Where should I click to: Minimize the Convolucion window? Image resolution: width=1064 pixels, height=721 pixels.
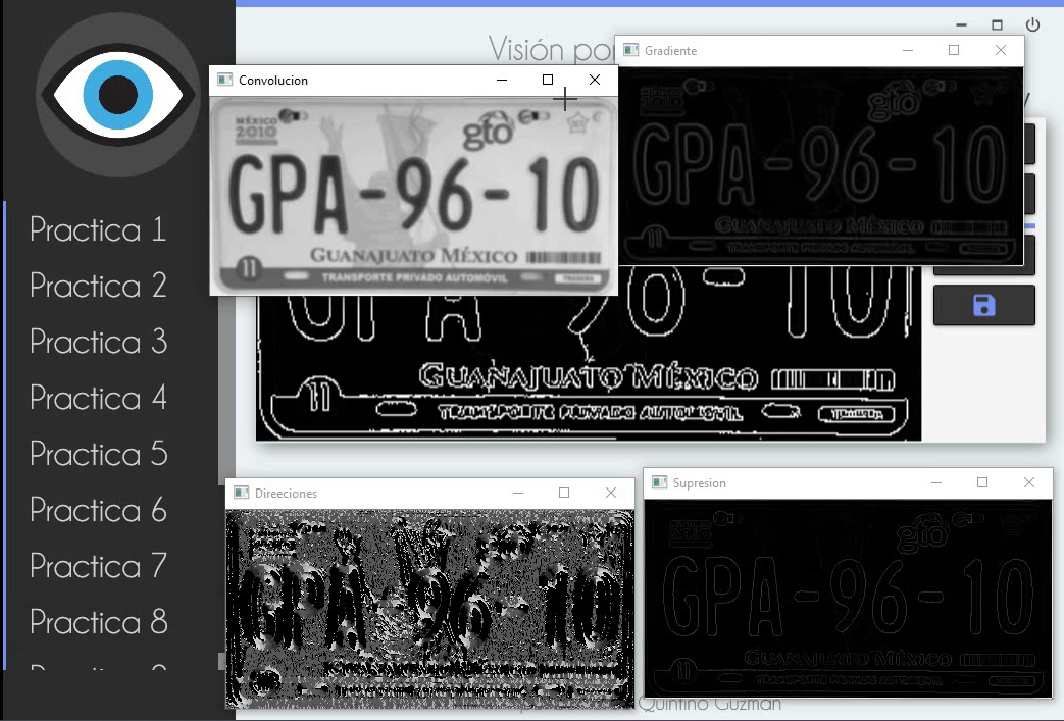tap(502, 80)
